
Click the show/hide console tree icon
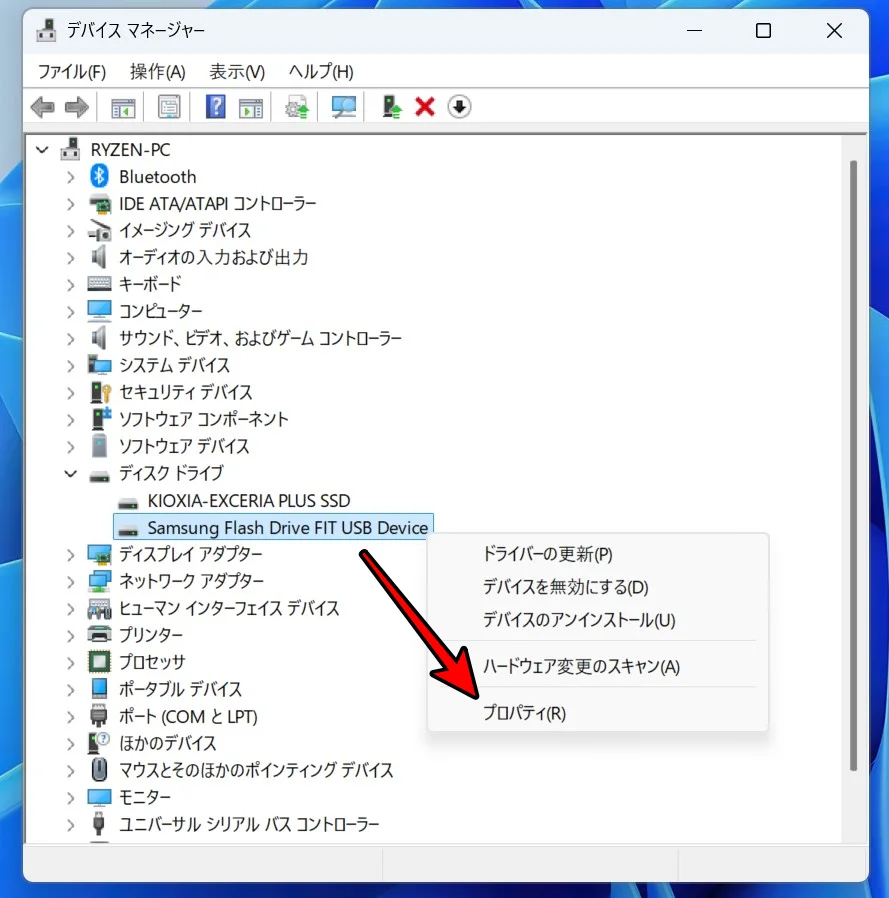123,107
